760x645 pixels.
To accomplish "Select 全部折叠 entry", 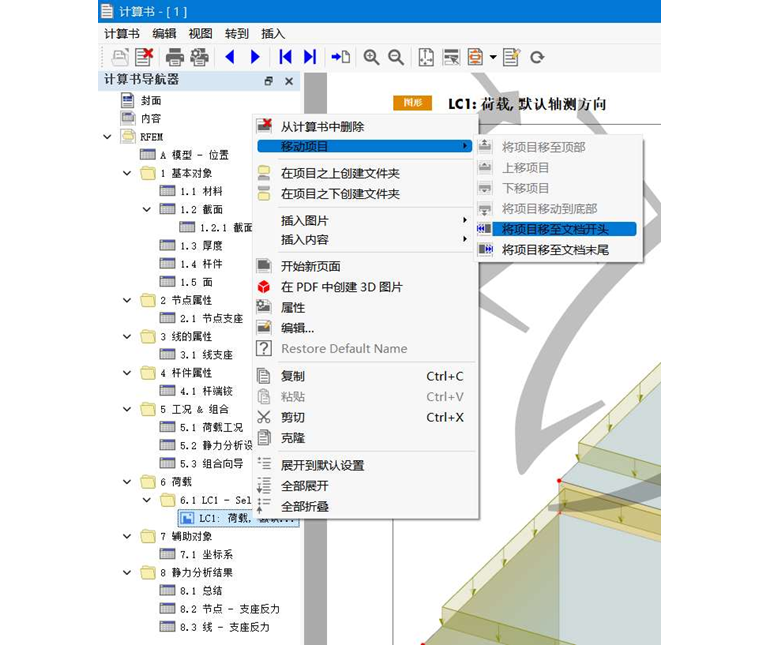I will [x=364, y=506].
